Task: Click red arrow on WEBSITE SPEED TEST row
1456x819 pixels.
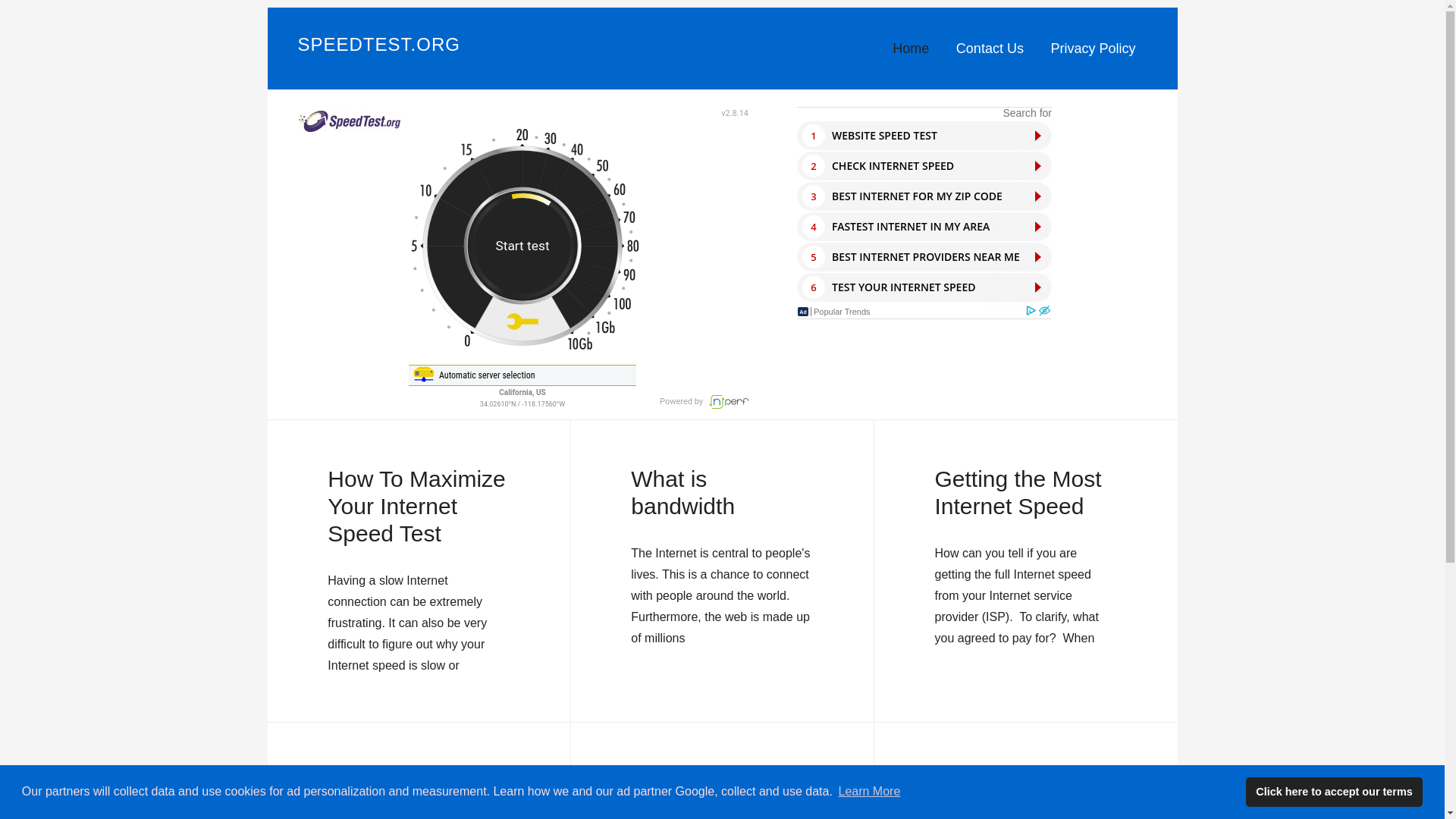Action: tap(1037, 136)
